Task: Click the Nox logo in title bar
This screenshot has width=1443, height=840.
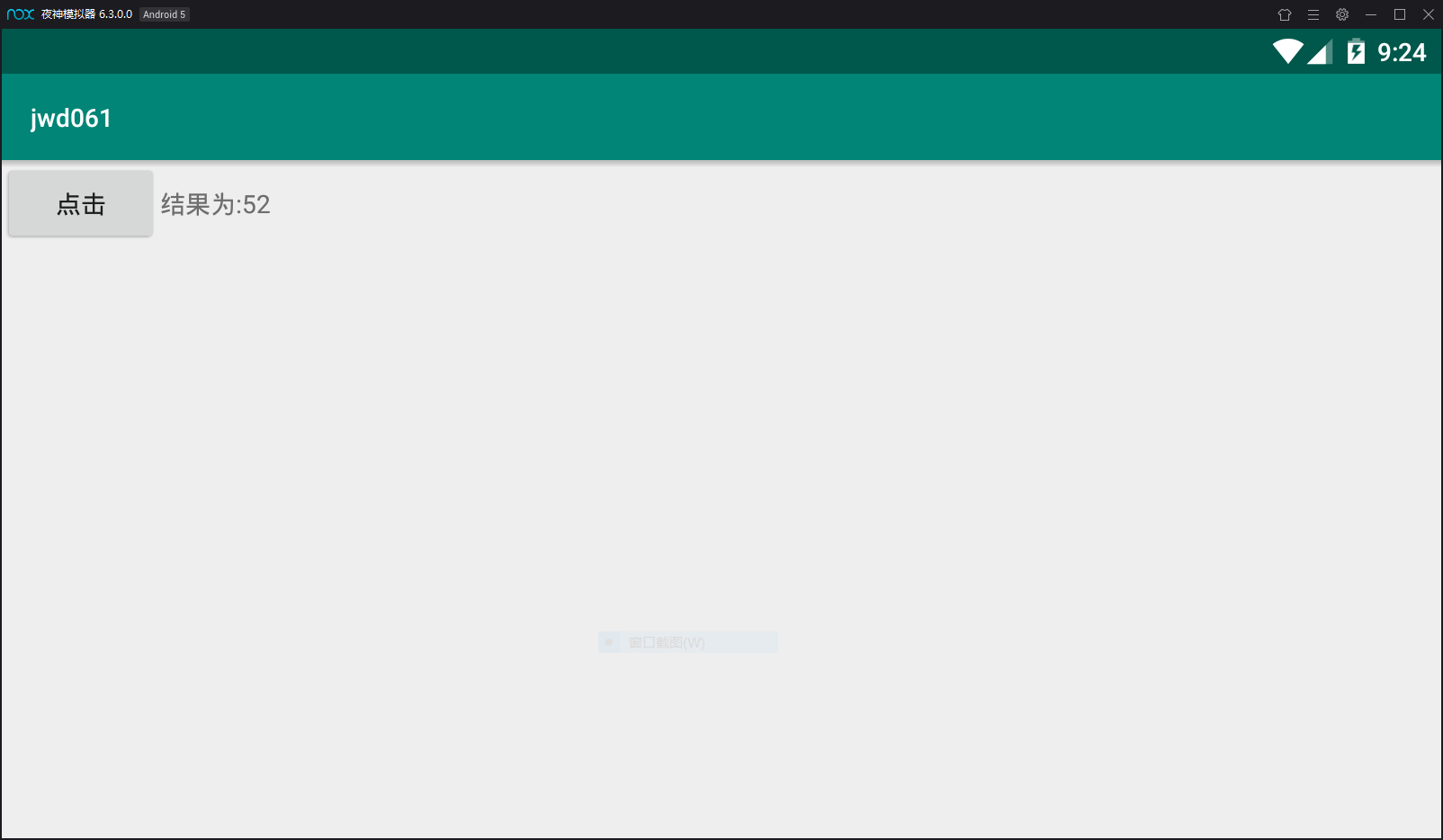Action: [20, 14]
